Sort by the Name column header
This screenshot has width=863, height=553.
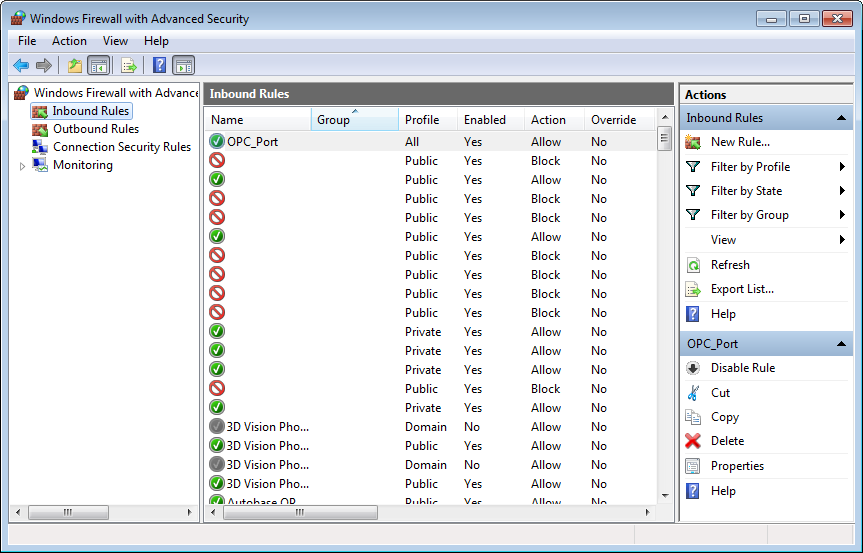(x=258, y=119)
